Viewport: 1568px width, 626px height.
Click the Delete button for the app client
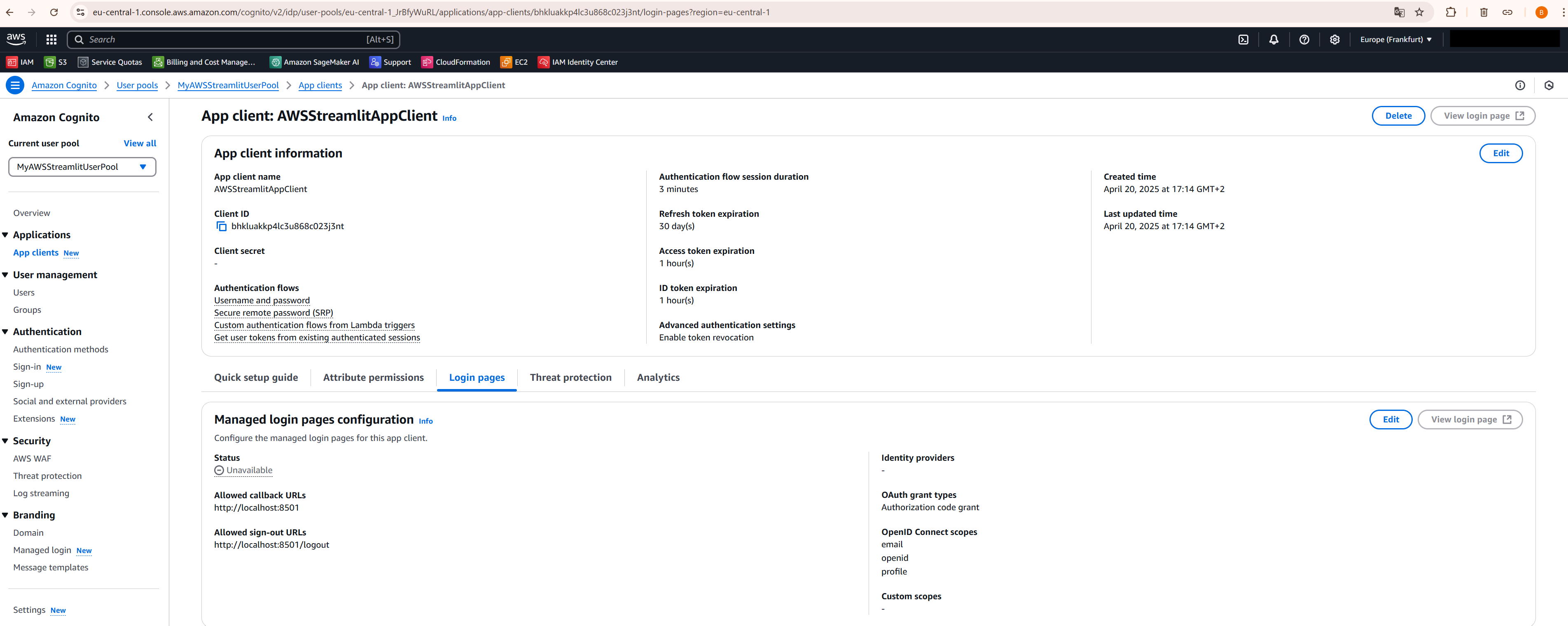click(1398, 115)
